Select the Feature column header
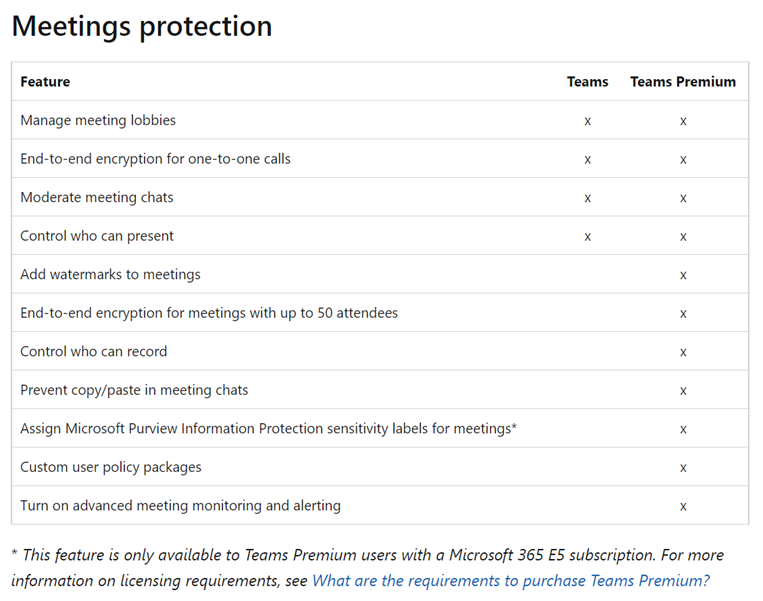The width and height of the screenshot is (763, 601). pos(45,82)
